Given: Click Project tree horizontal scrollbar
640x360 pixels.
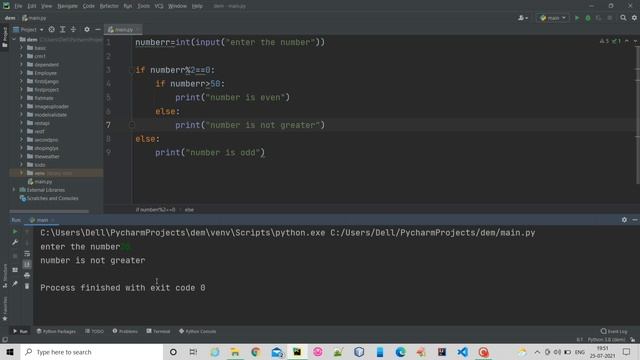Looking at the screenshot, I should (49, 211).
